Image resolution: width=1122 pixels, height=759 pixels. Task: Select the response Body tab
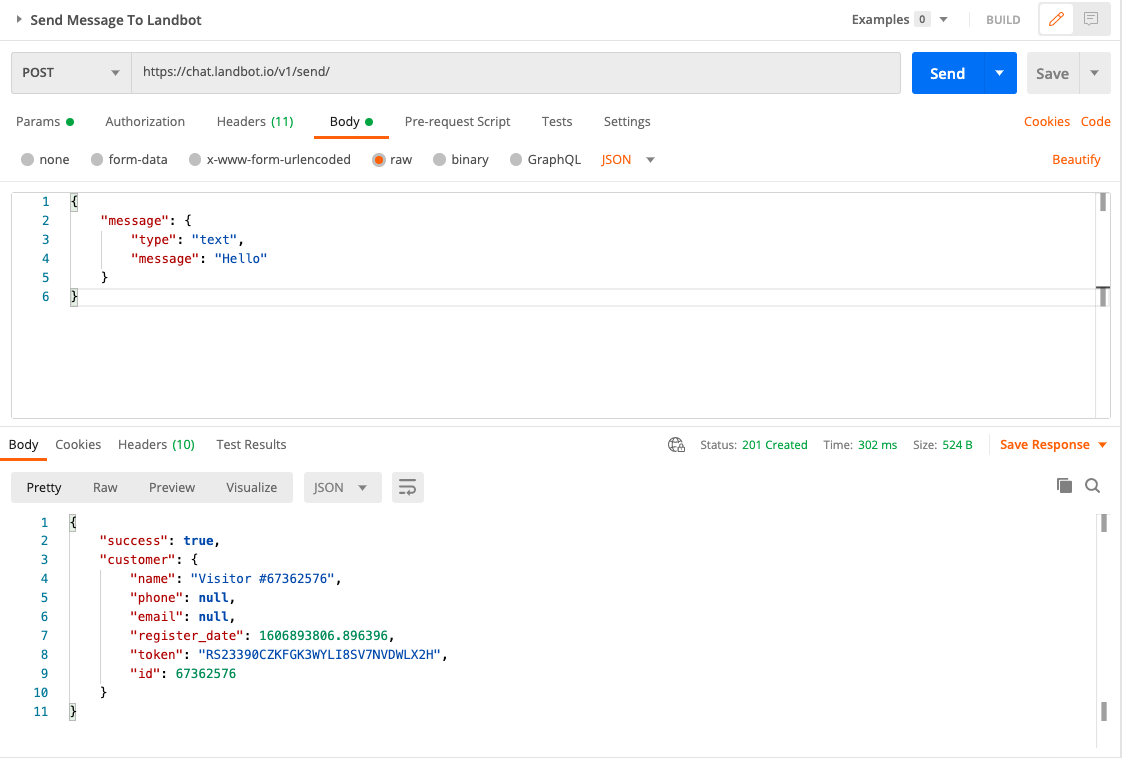coord(24,445)
